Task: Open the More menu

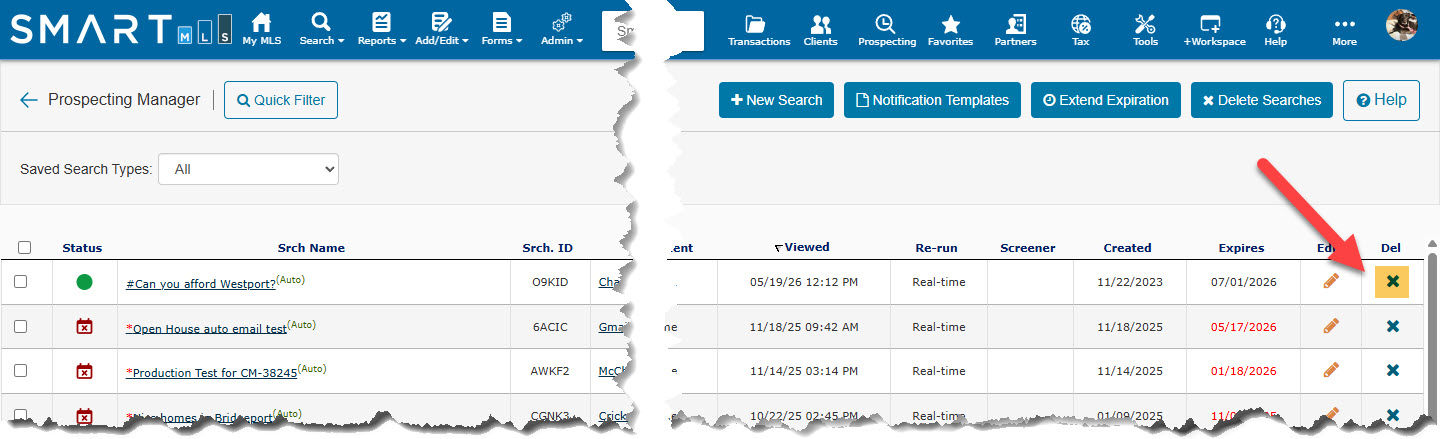Action: coord(1344,30)
